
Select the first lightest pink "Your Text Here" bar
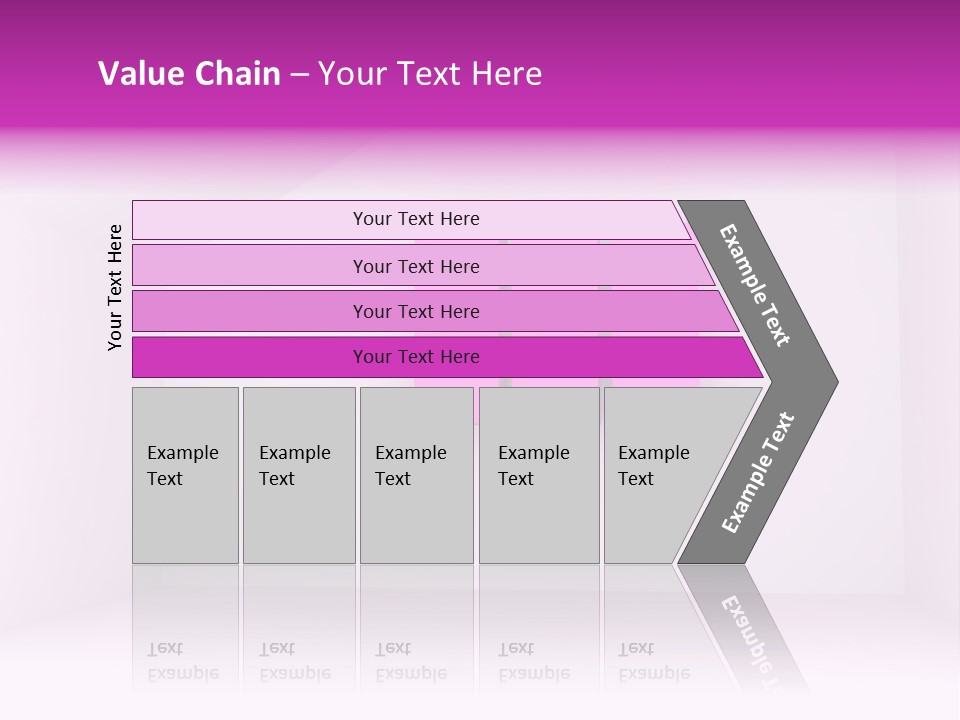click(250, 220)
